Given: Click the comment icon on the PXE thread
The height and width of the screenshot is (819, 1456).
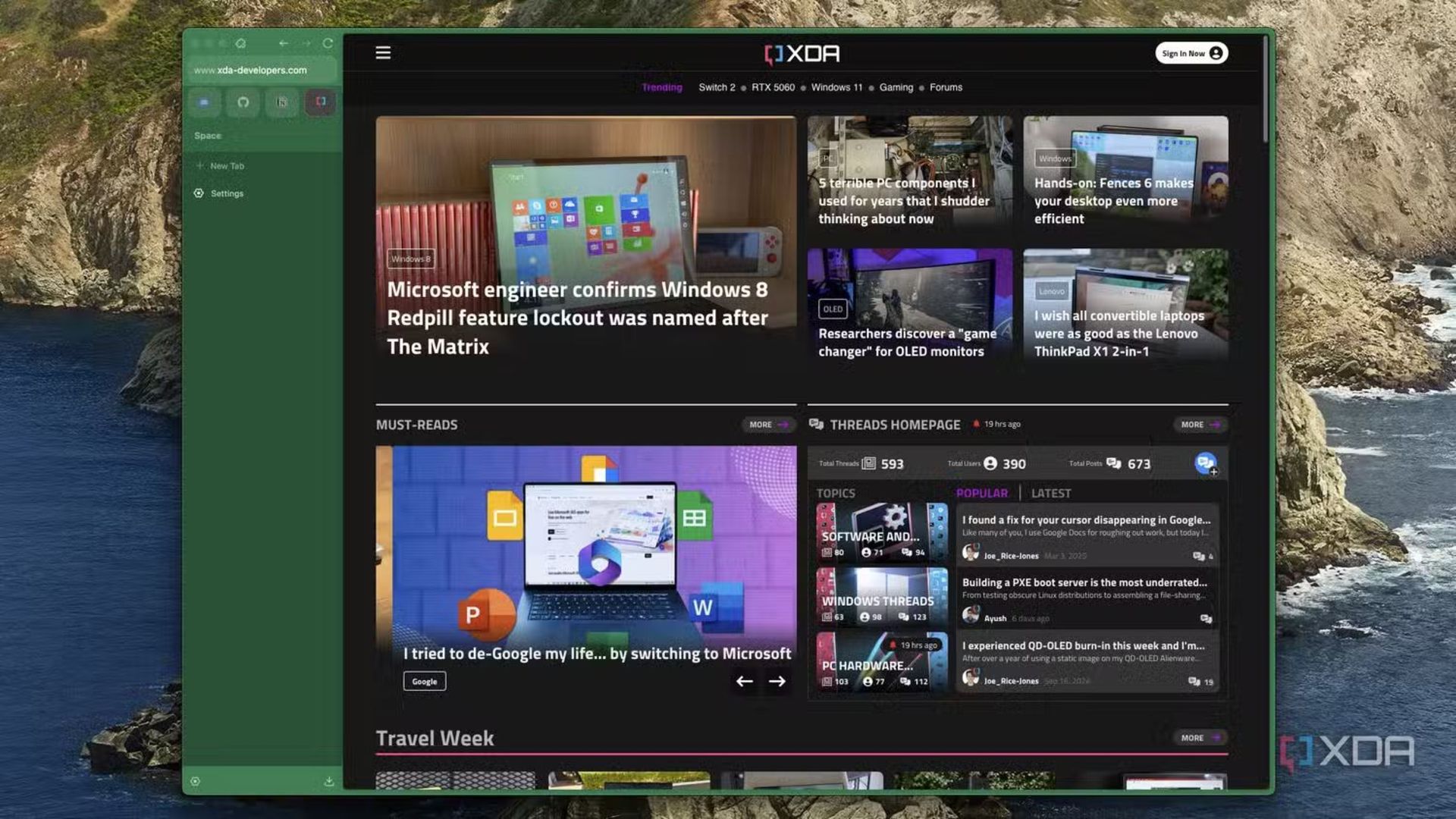Looking at the screenshot, I should (1206, 619).
